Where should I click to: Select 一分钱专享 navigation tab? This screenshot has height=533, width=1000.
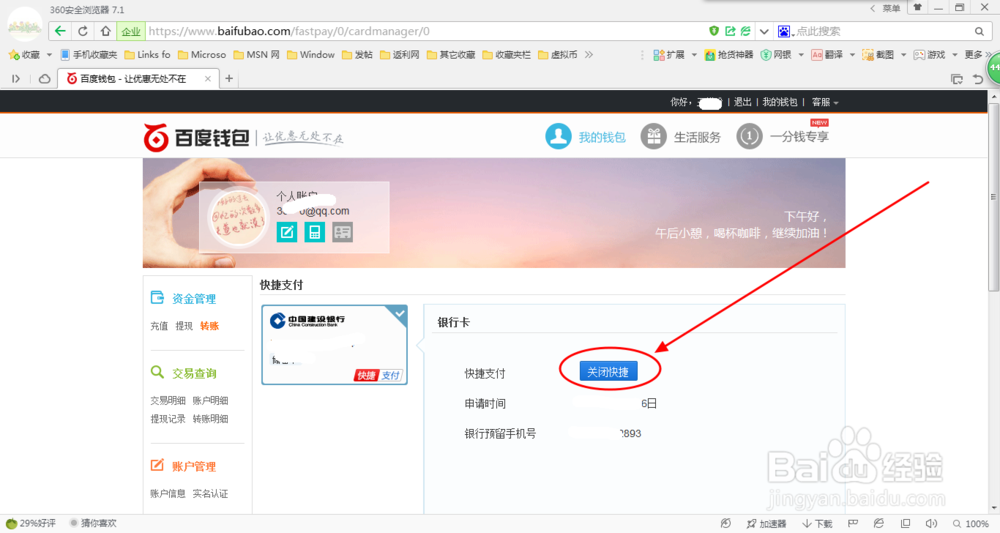coord(783,136)
